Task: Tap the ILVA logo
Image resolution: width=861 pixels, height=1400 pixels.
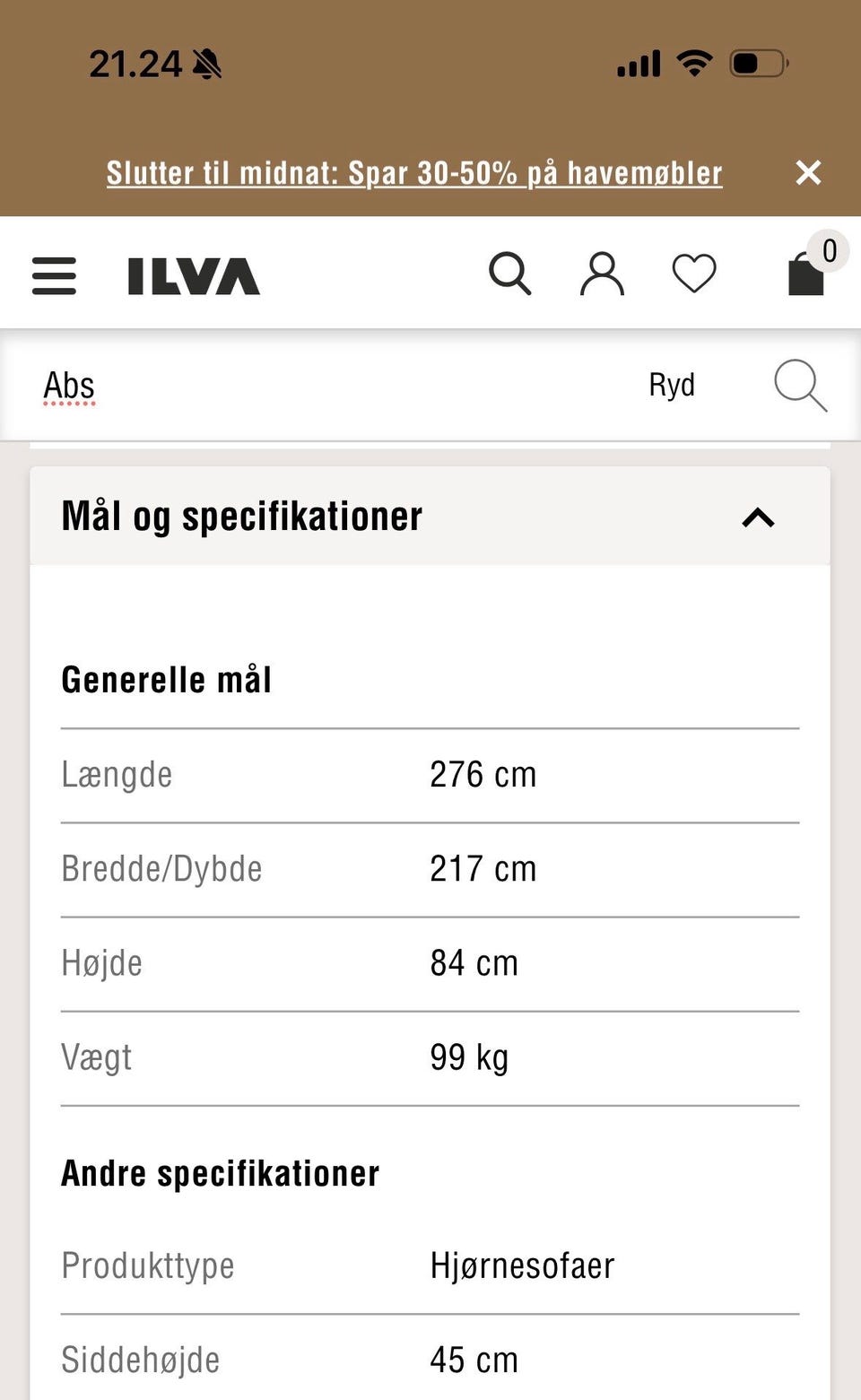Action: tap(194, 276)
